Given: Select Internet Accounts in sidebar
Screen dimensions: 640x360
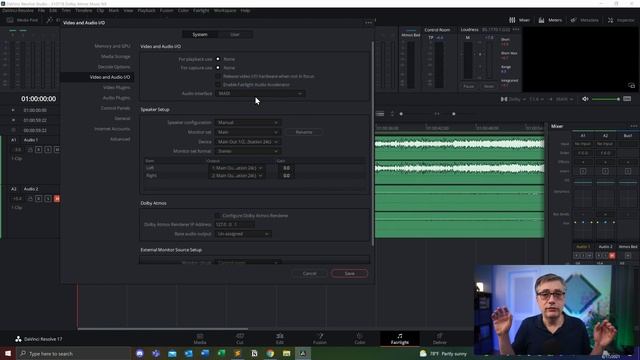Looking at the screenshot, I should click(x=112, y=129).
